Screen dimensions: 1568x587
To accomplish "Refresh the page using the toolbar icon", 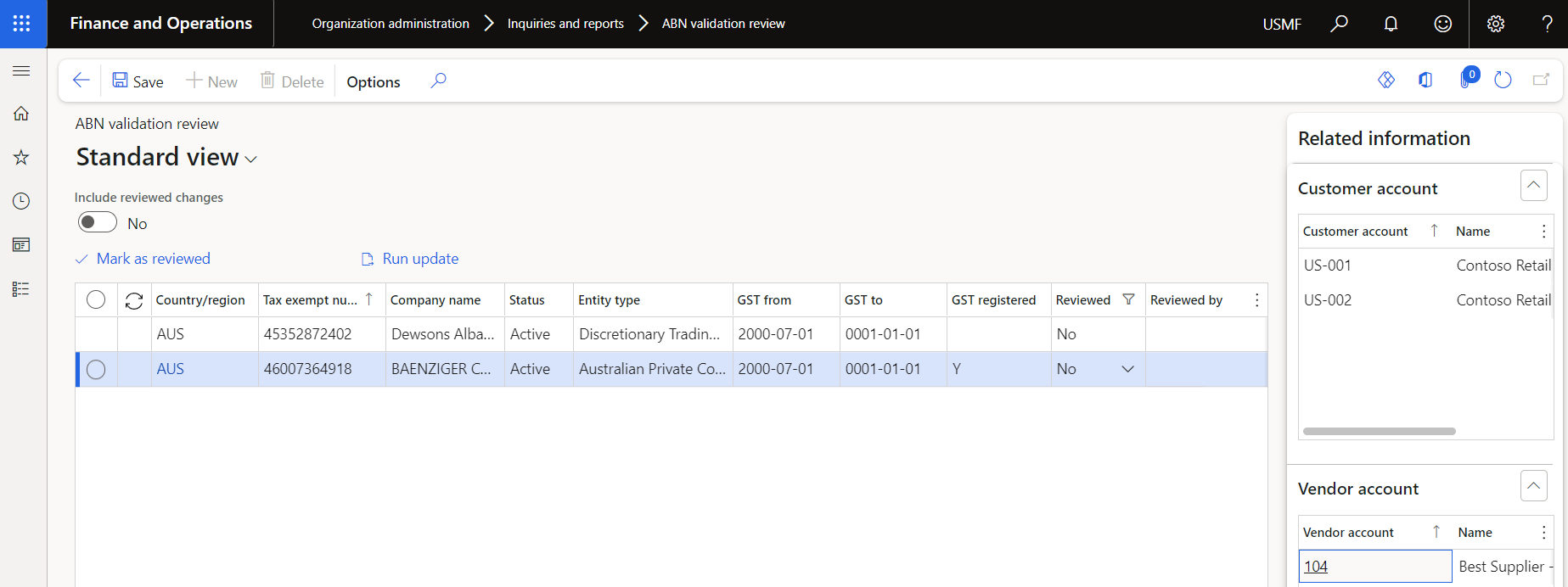I will 1503,81.
